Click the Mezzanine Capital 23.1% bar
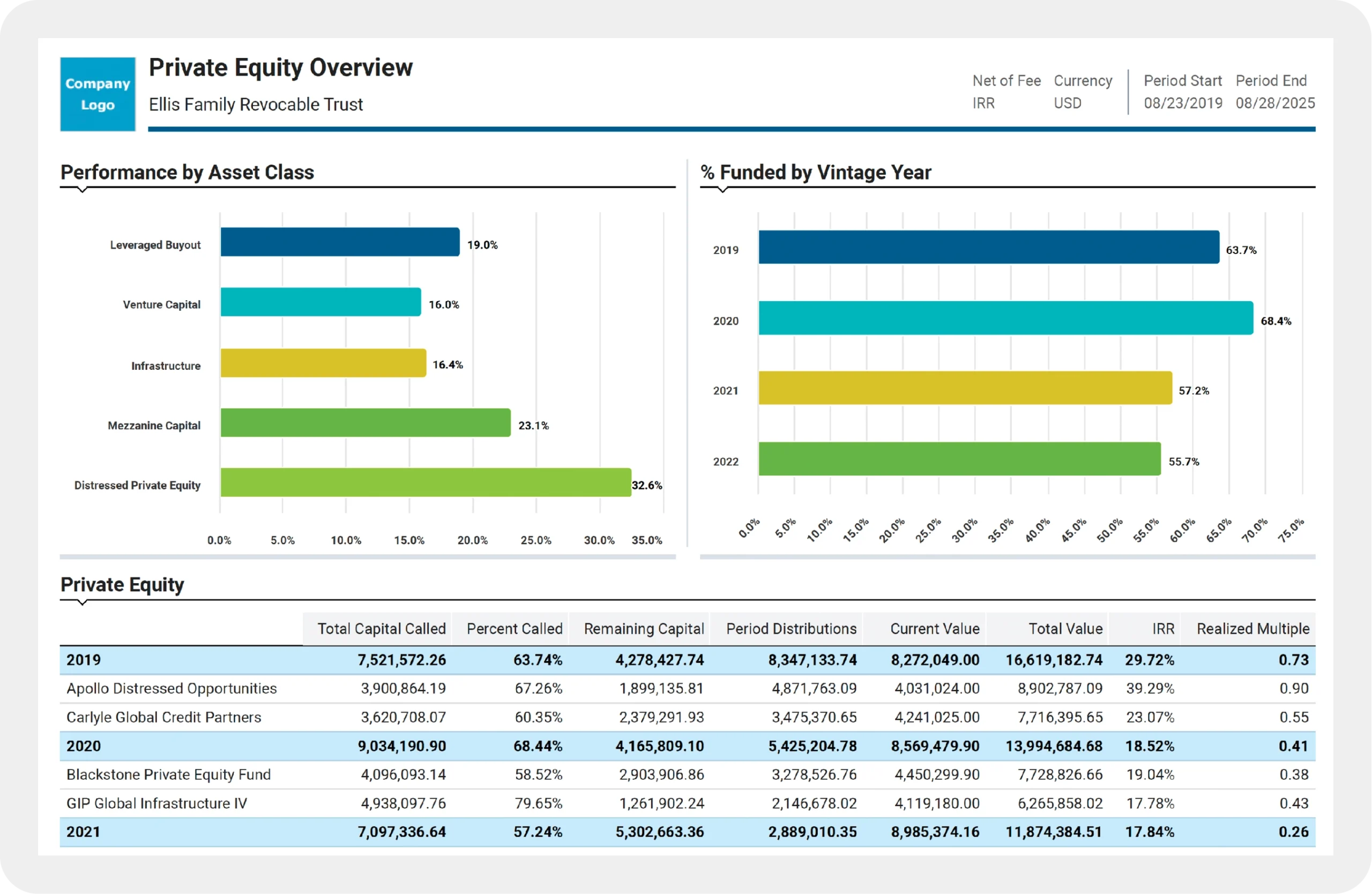 coord(365,426)
